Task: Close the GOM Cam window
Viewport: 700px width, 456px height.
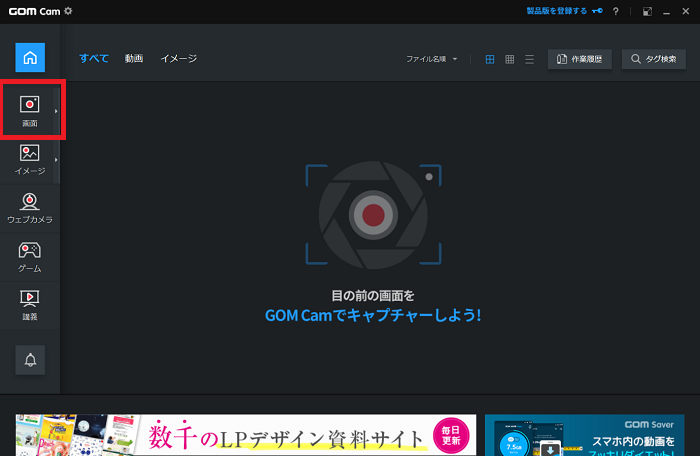Action: [686, 12]
